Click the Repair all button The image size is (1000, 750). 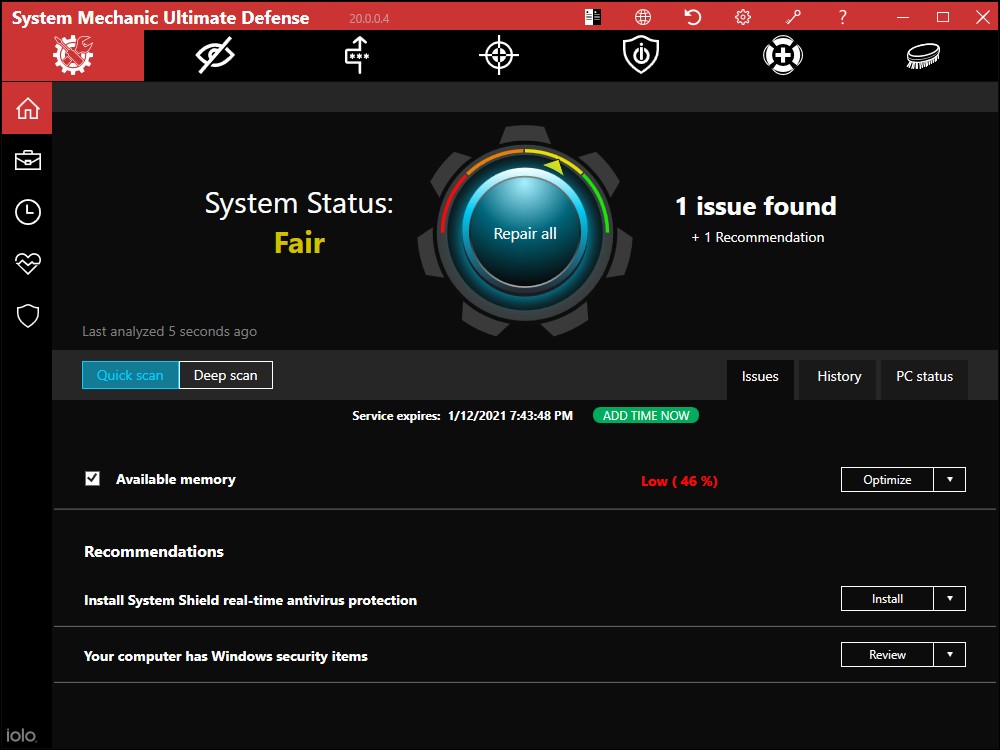coord(525,233)
